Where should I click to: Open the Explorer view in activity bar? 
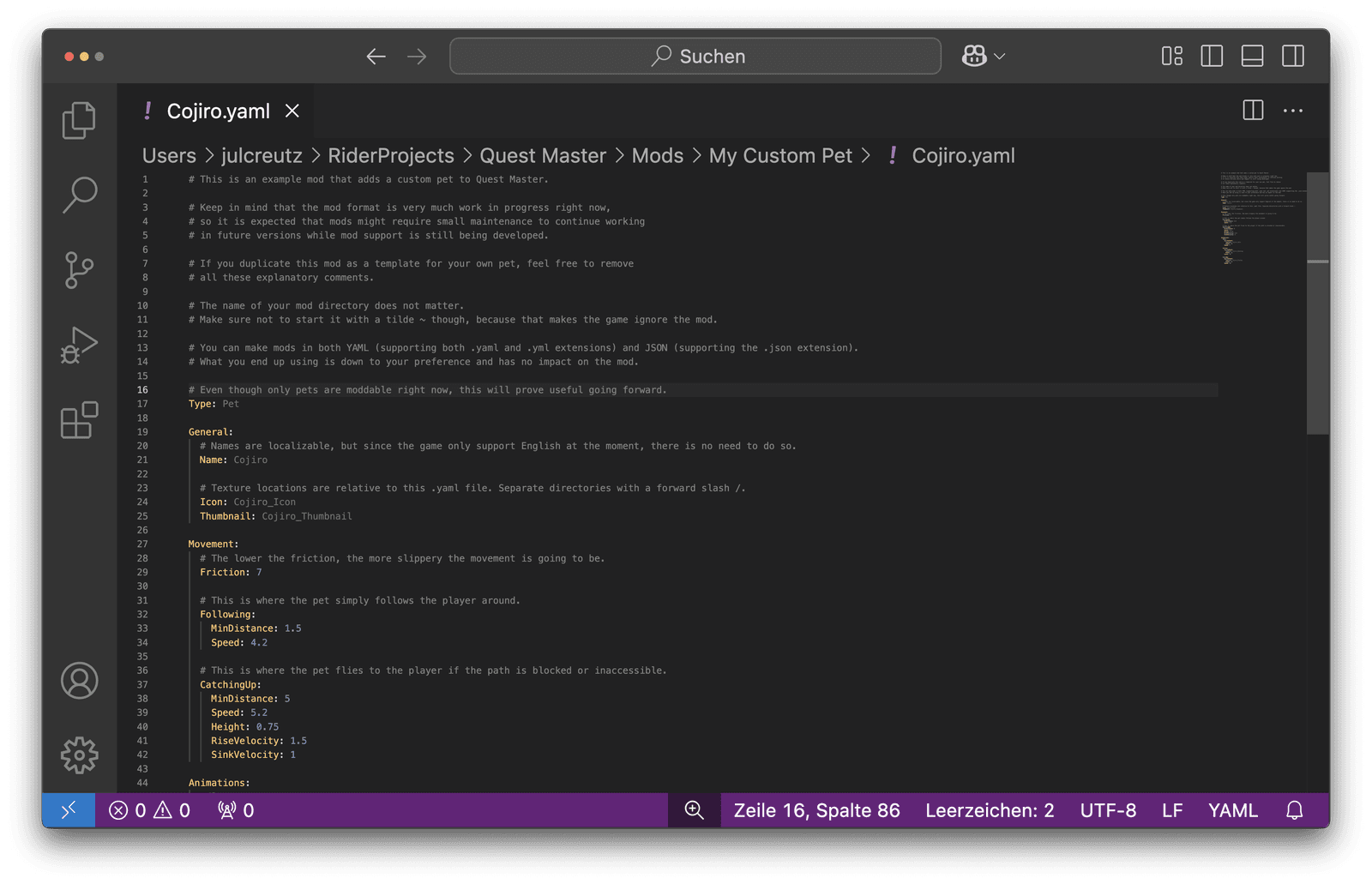tap(79, 120)
